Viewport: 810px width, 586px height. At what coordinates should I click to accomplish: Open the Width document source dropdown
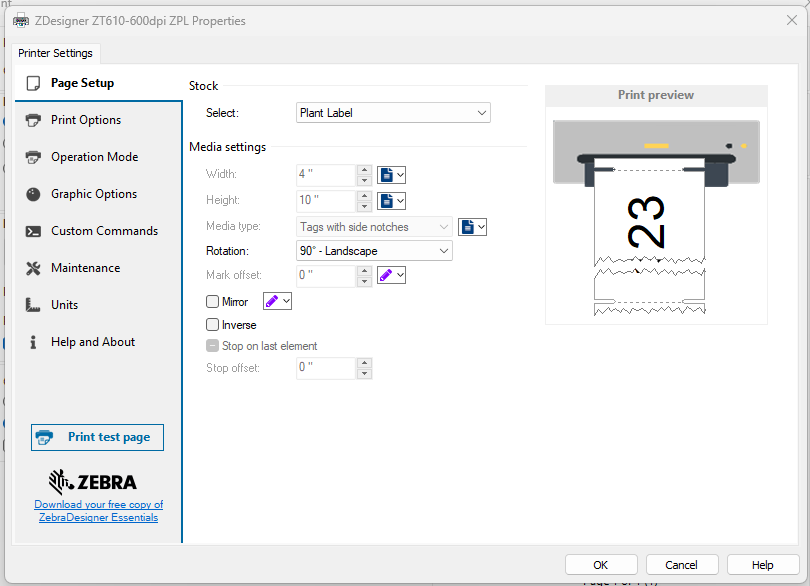click(391, 175)
